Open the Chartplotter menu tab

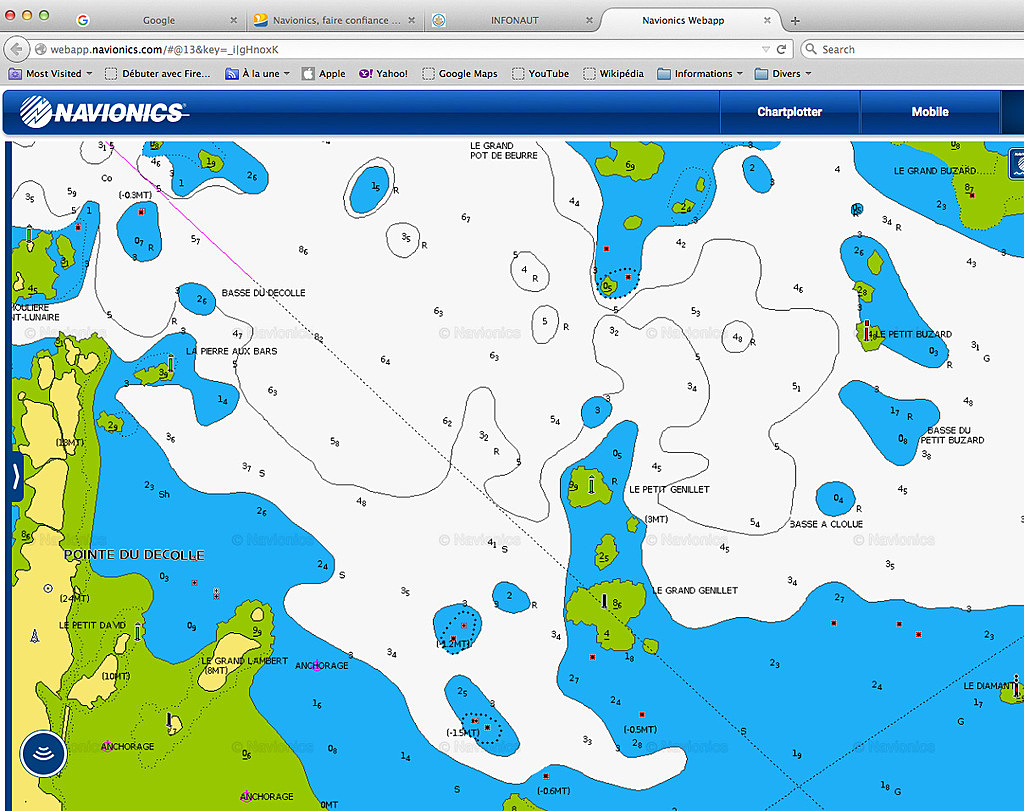tap(790, 112)
